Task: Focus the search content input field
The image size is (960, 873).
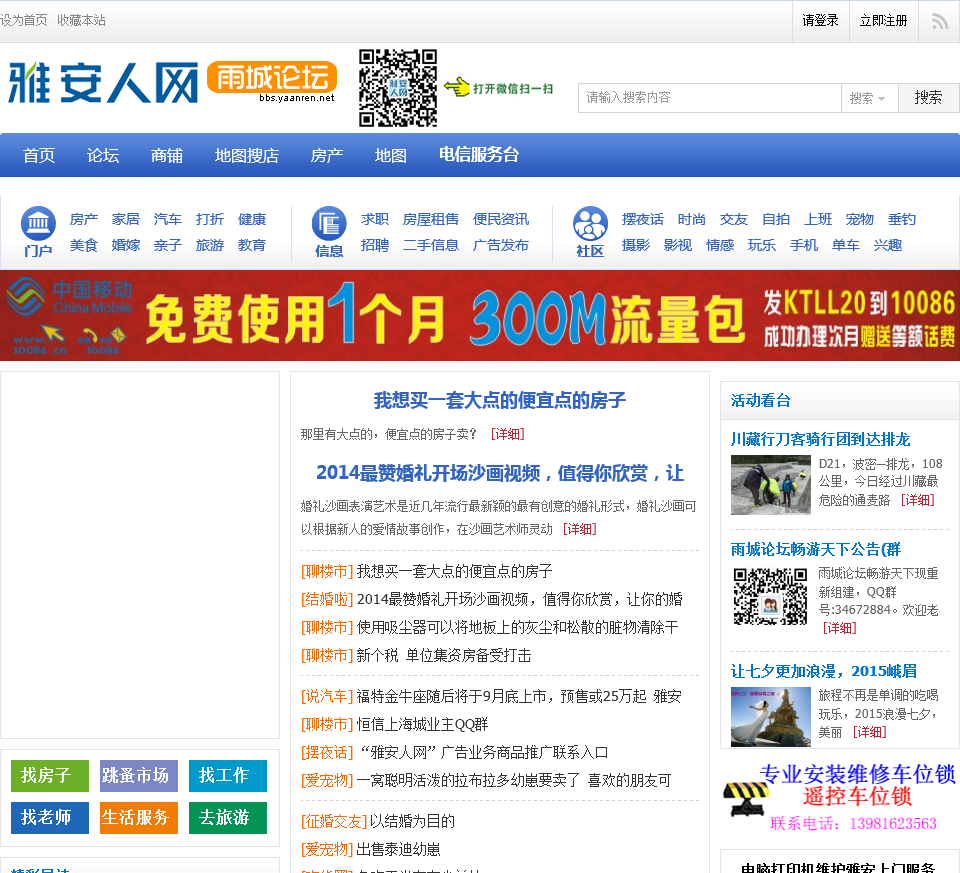Action: pyautogui.click(x=710, y=98)
